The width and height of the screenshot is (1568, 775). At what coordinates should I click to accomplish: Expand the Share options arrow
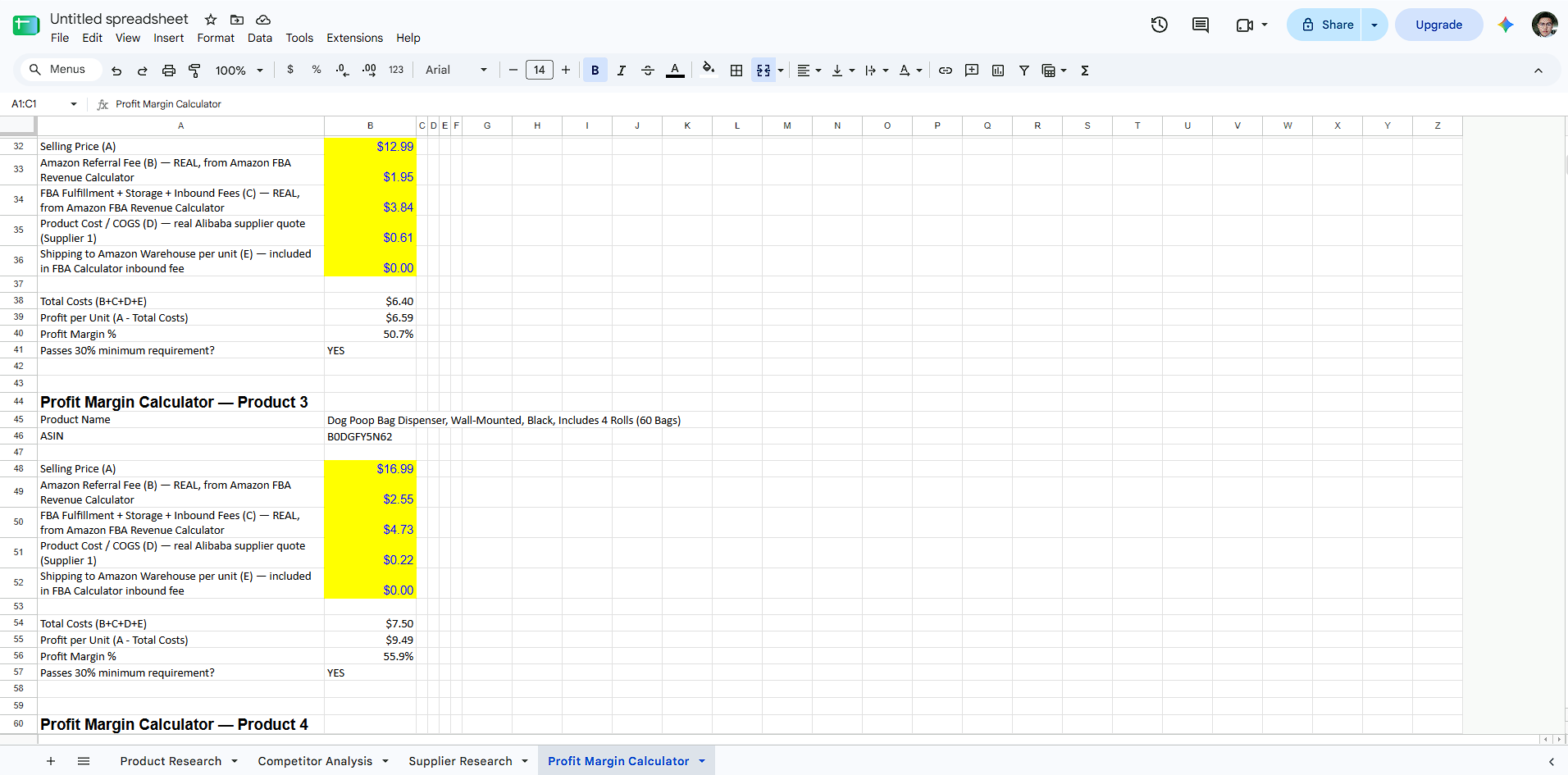click(x=1374, y=25)
